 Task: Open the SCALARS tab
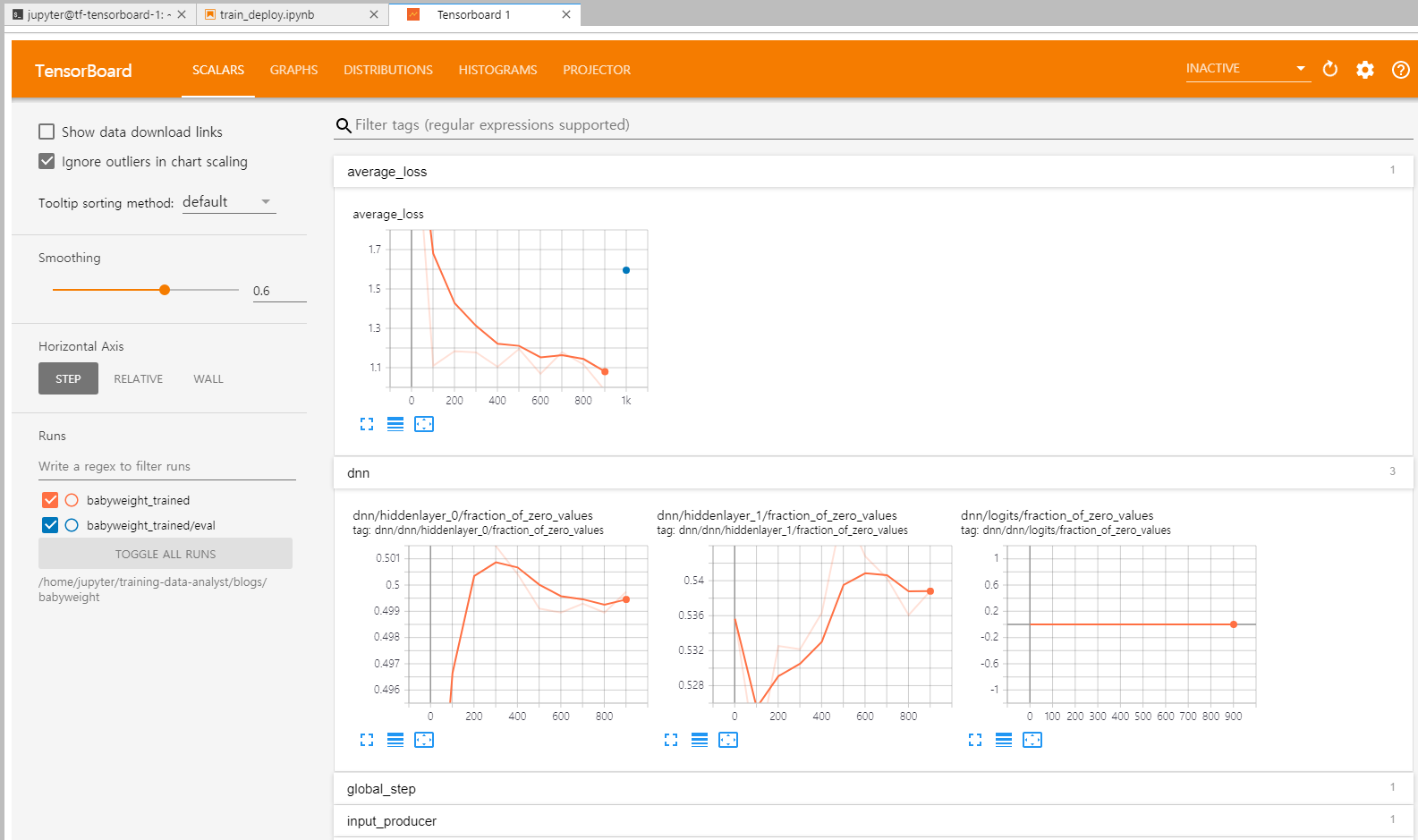218,70
